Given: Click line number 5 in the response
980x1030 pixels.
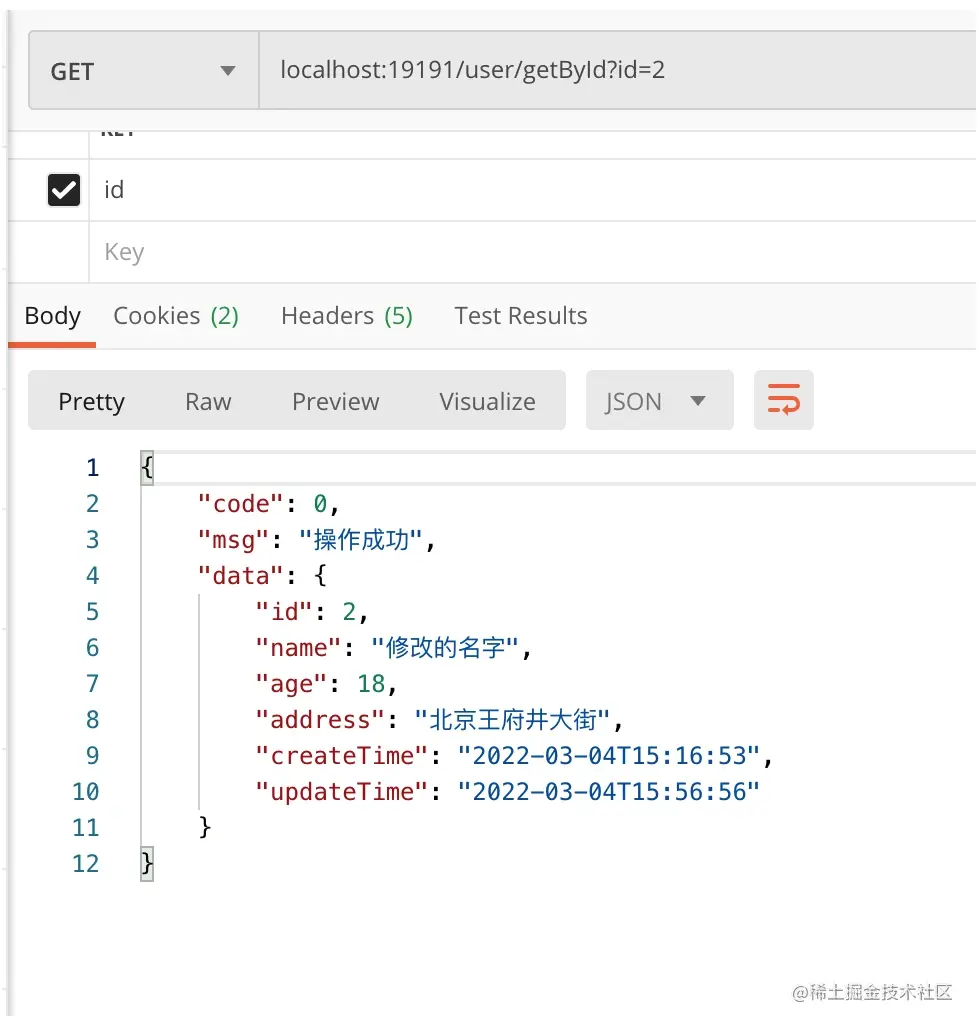Looking at the screenshot, I should point(92,611).
